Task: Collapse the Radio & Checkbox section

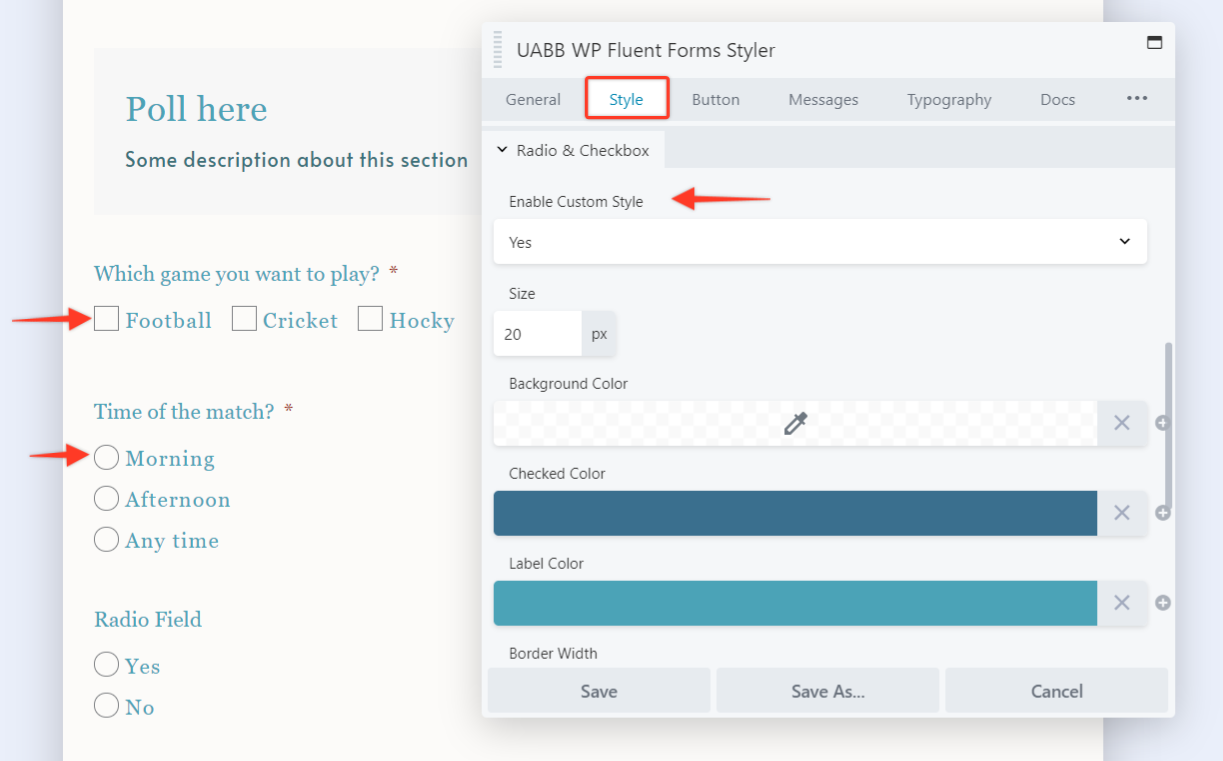Action: [x=573, y=151]
